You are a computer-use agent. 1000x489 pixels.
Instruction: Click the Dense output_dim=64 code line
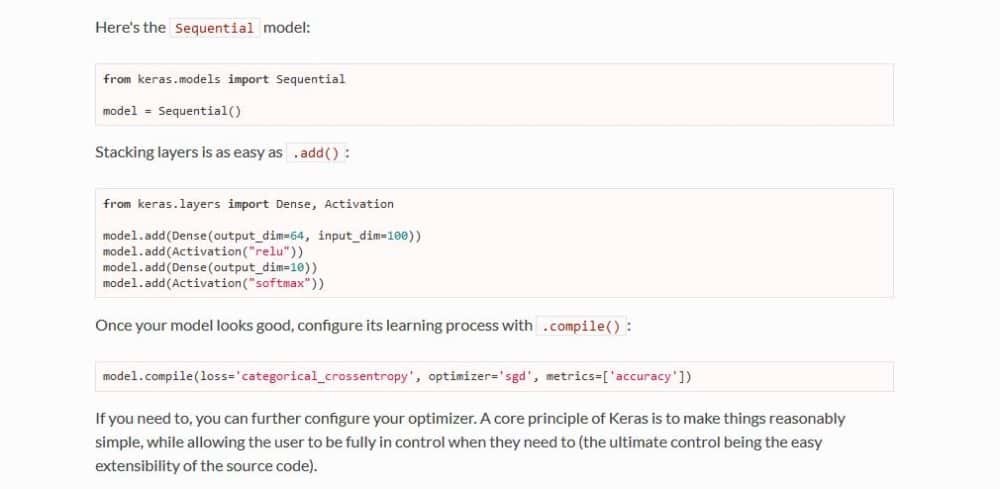(x=261, y=236)
